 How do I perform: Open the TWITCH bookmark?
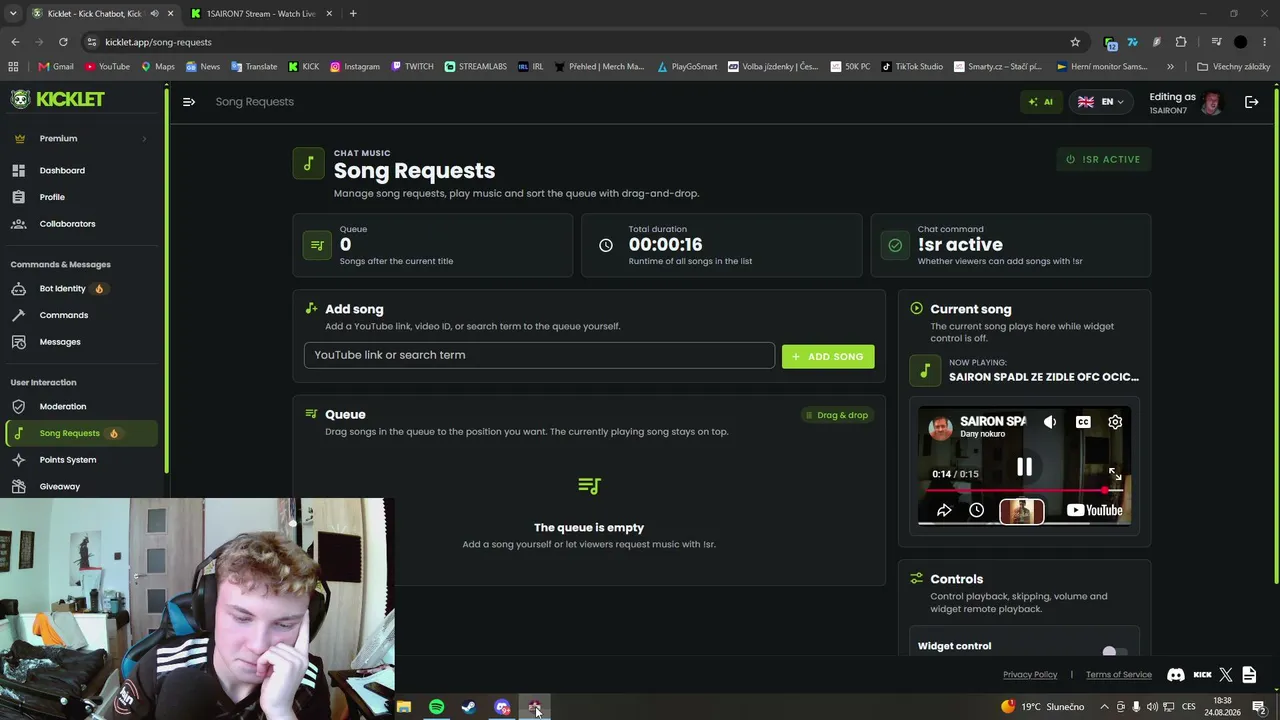(x=412, y=67)
